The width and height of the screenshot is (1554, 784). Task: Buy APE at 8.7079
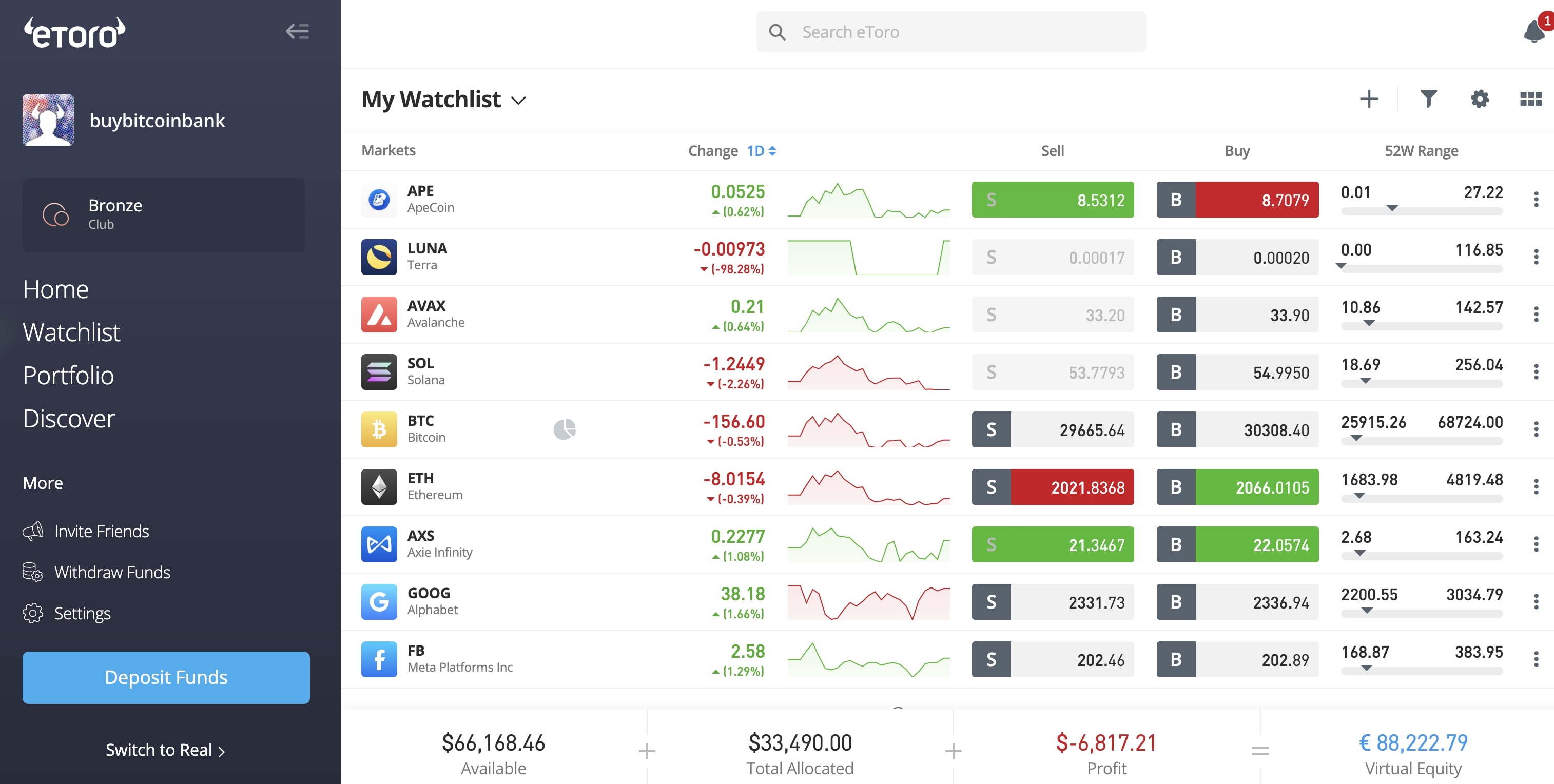click(1237, 200)
